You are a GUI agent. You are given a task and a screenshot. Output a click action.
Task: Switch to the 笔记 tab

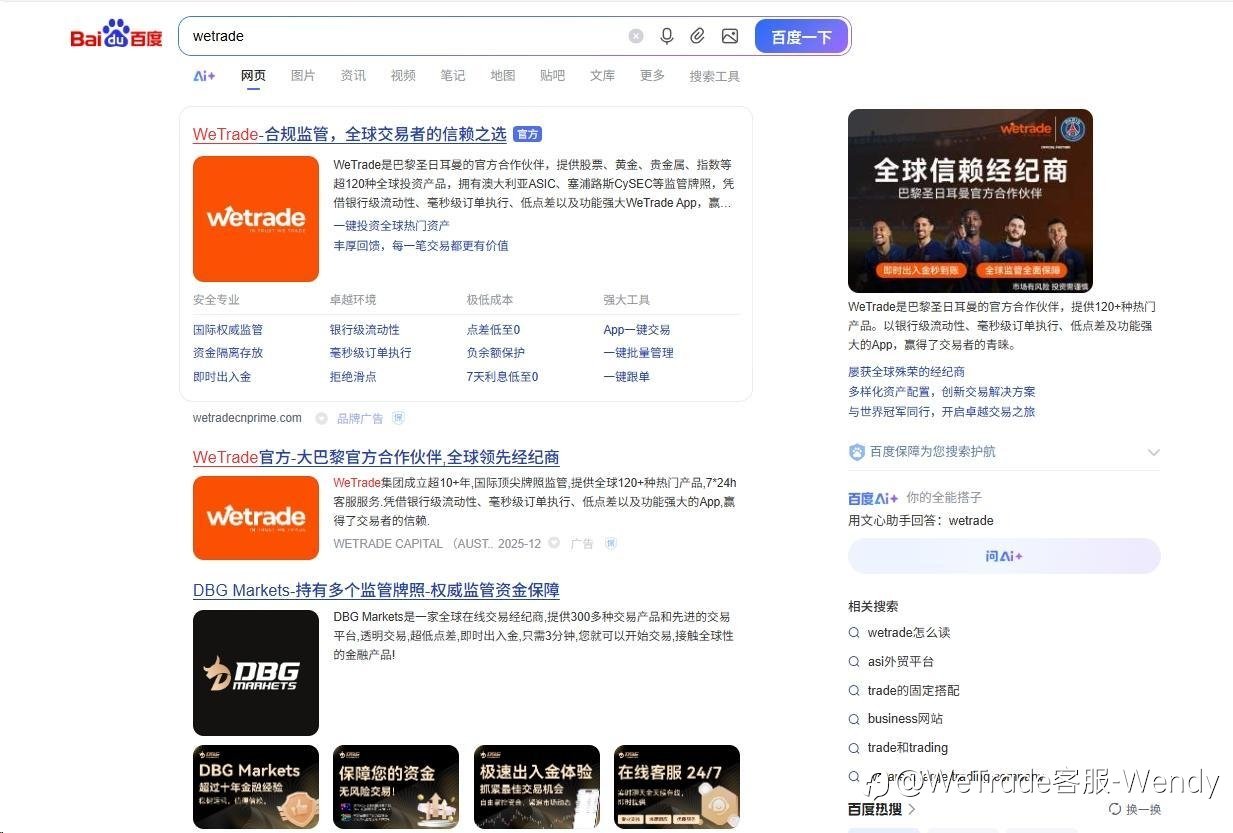[453, 76]
